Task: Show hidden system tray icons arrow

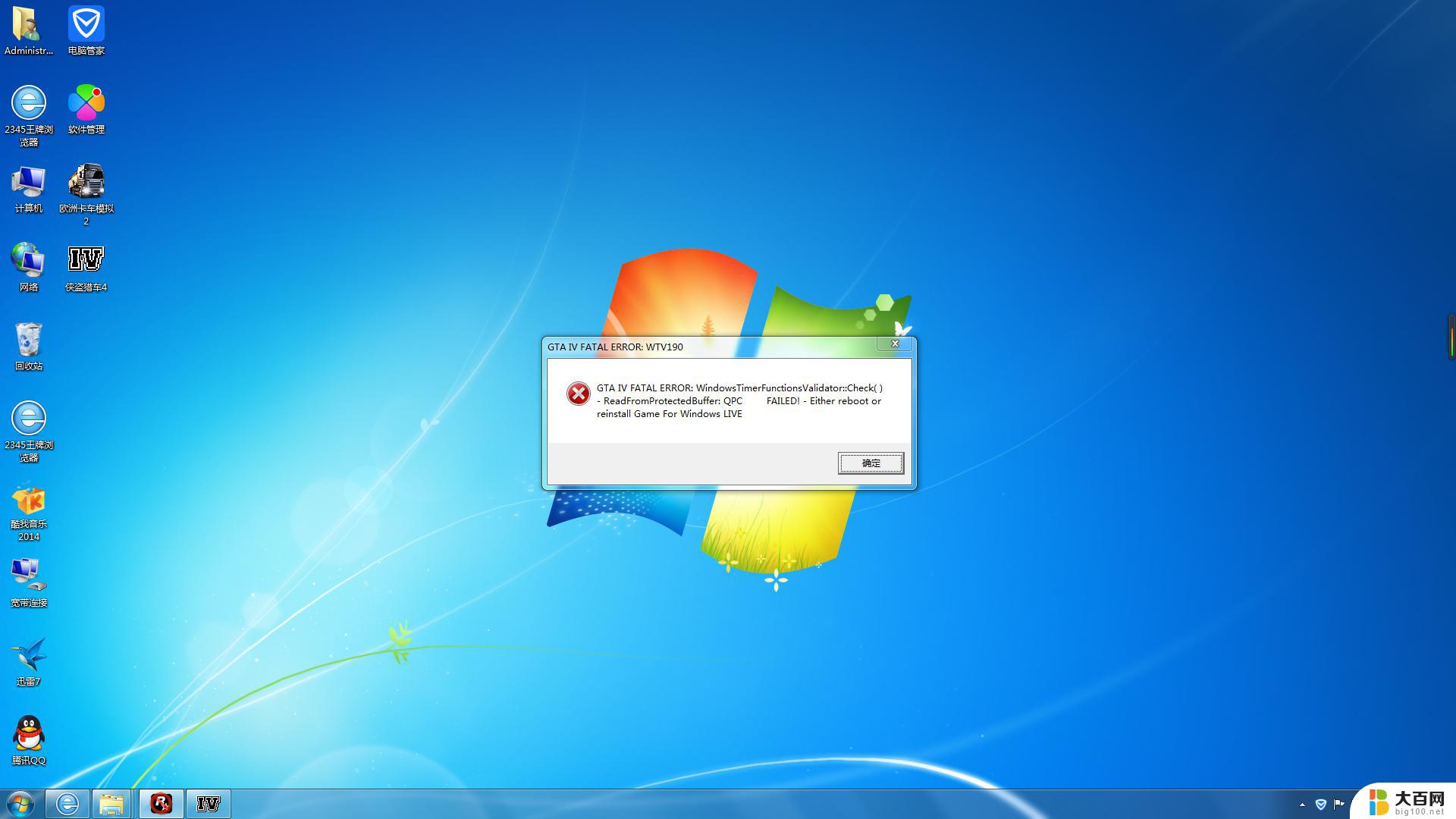Action: coord(1302,804)
